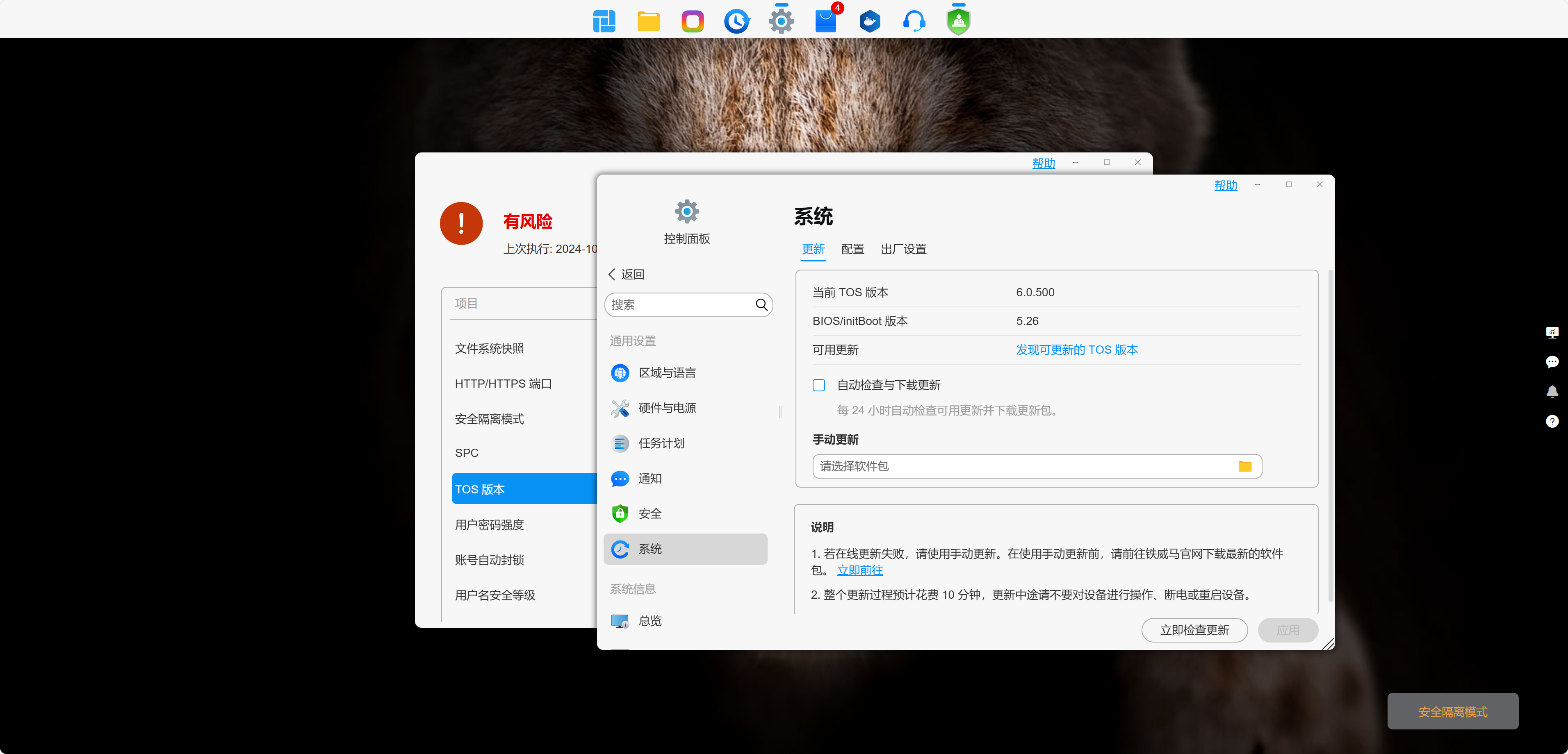Open the resource monitor icon on right edge
The image size is (1568, 754).
pos(1552,332)
